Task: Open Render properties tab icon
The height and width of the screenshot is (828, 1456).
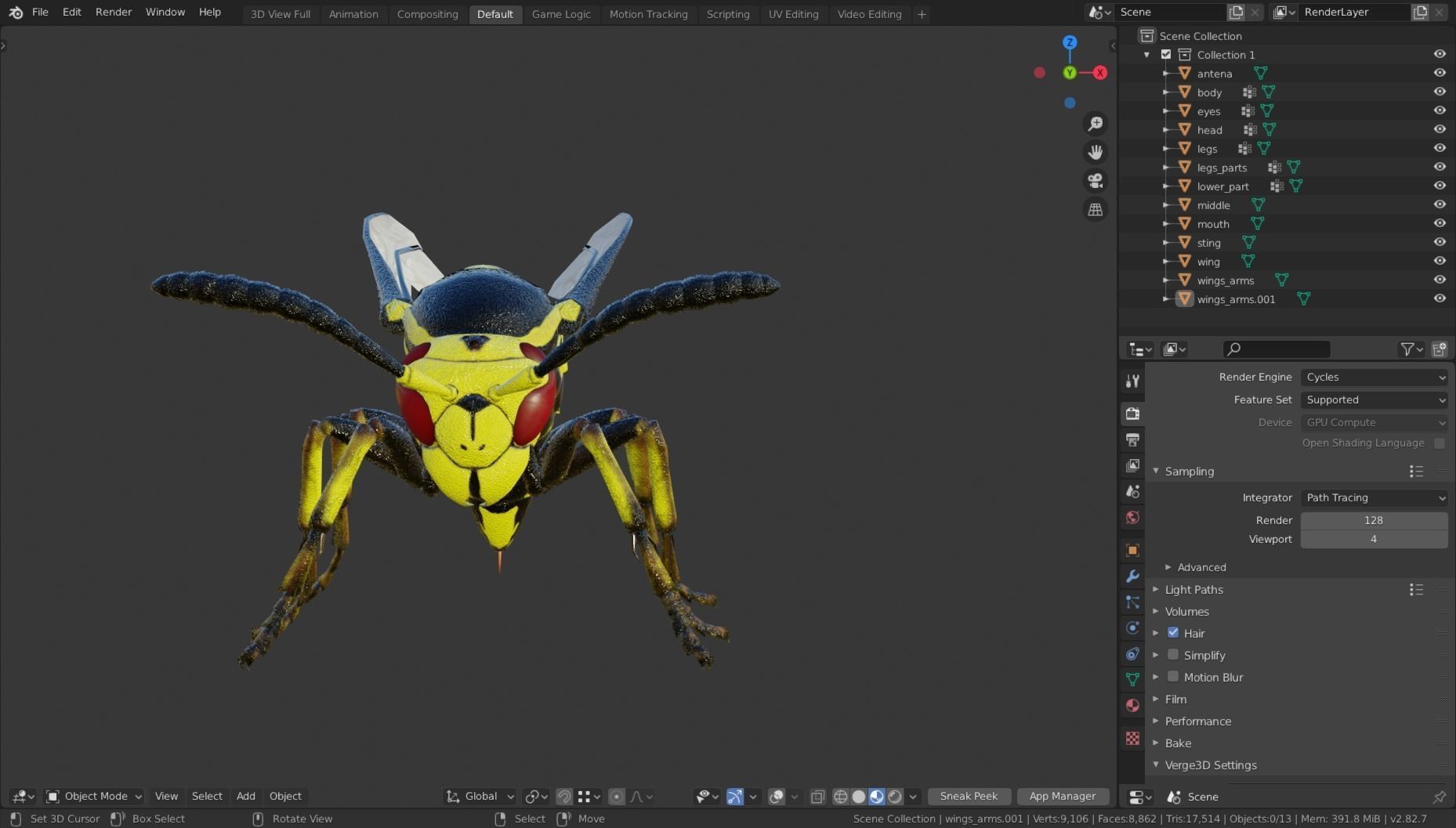Action: pos(1132,413)
